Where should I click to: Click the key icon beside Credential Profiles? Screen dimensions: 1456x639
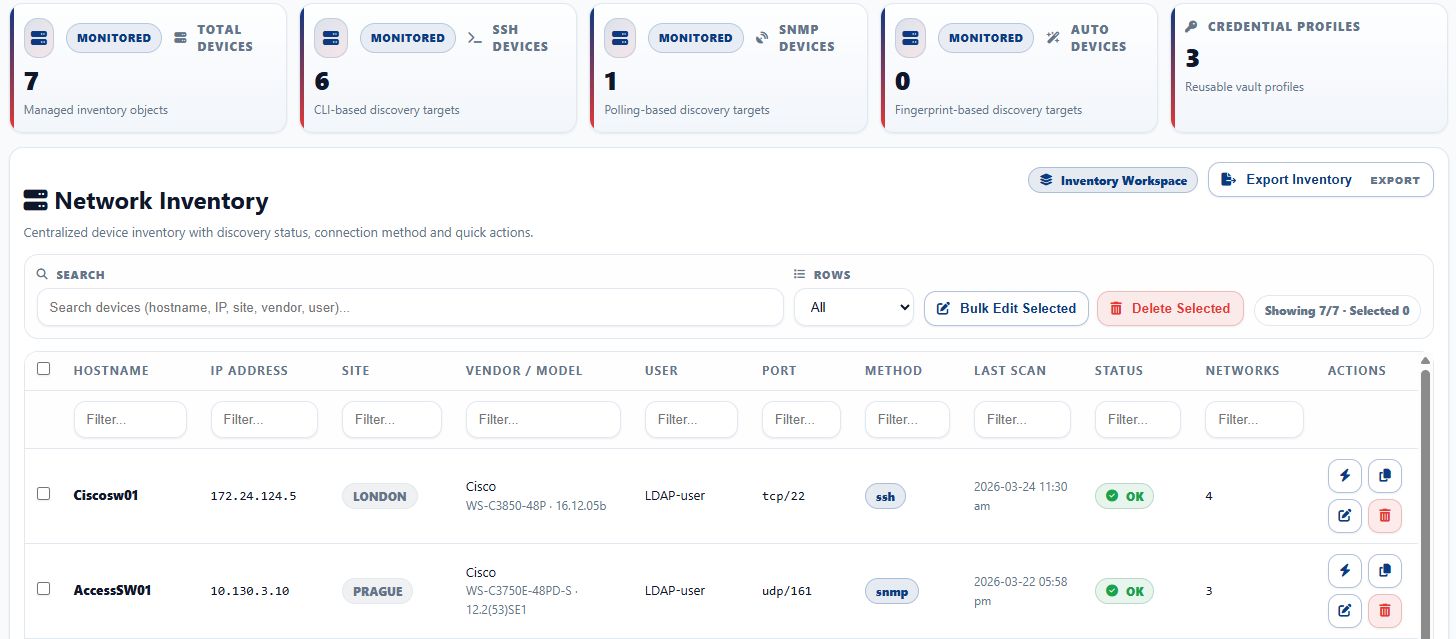click(1191, 26)
